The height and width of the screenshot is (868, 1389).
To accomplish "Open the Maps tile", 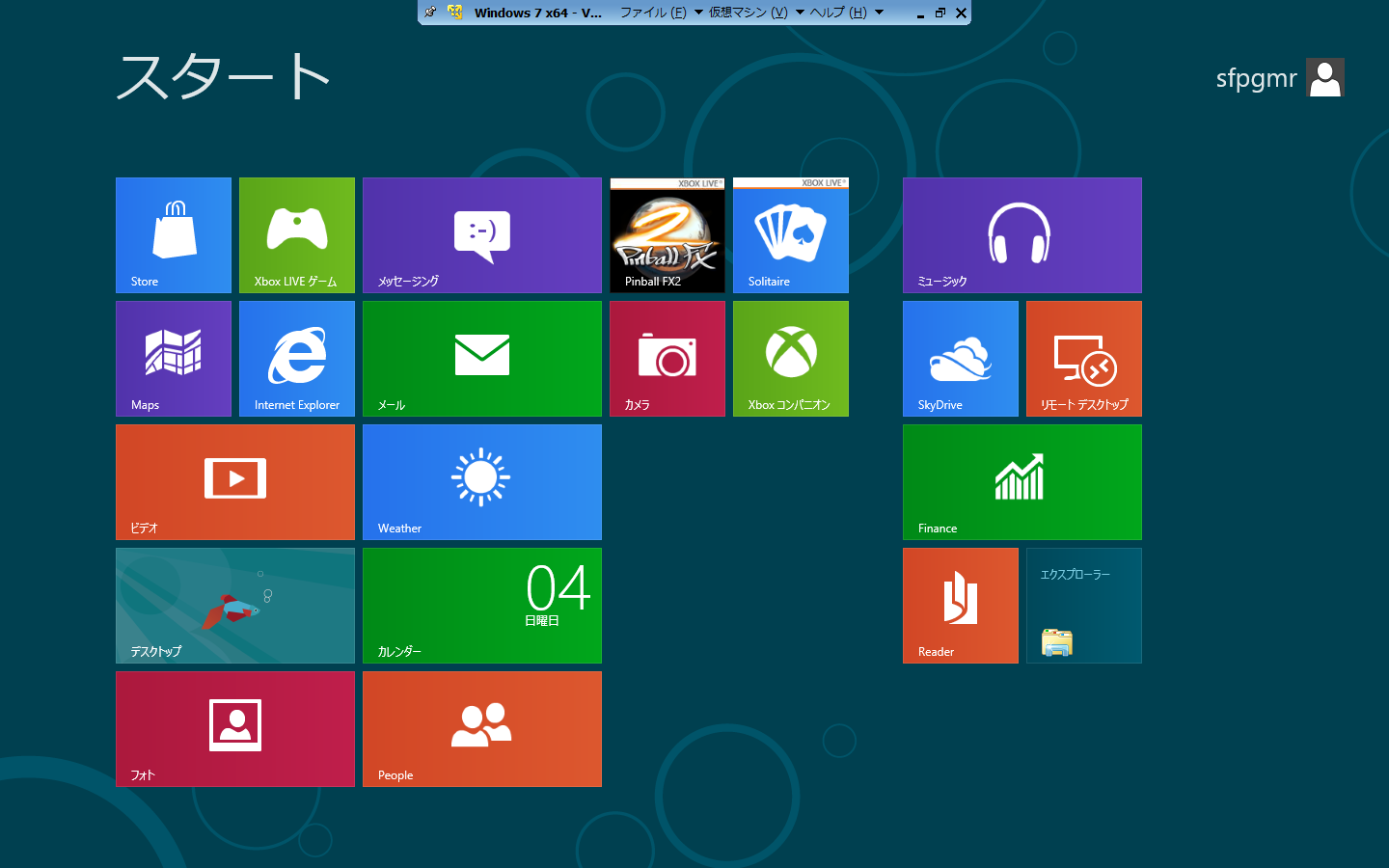I will point(174,359).
